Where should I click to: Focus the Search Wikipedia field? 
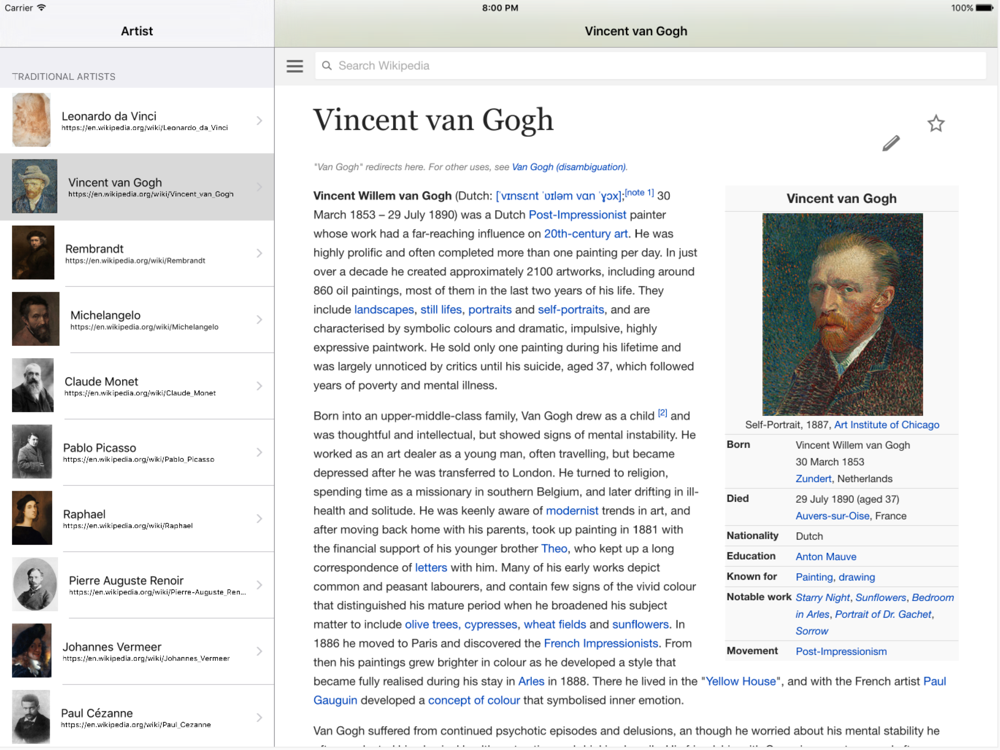pyautogui.click(x=651, y=66)
